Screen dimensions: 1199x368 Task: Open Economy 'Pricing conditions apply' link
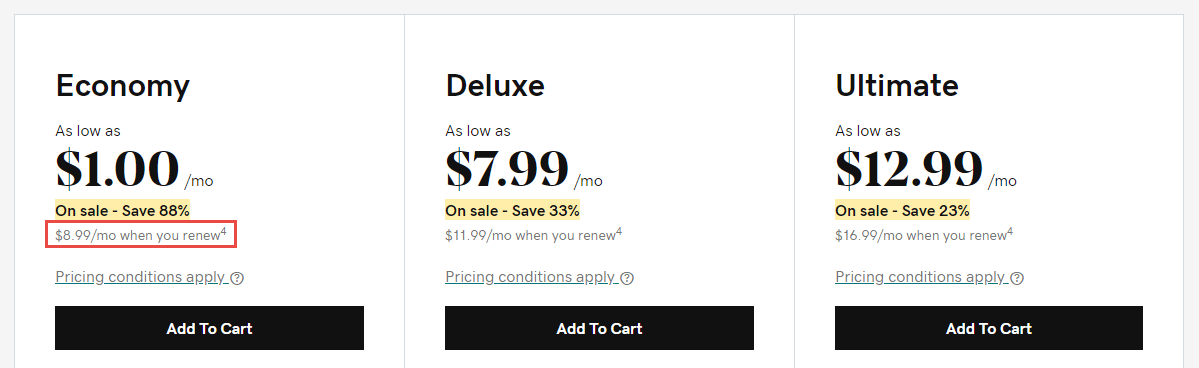point(141,277)
